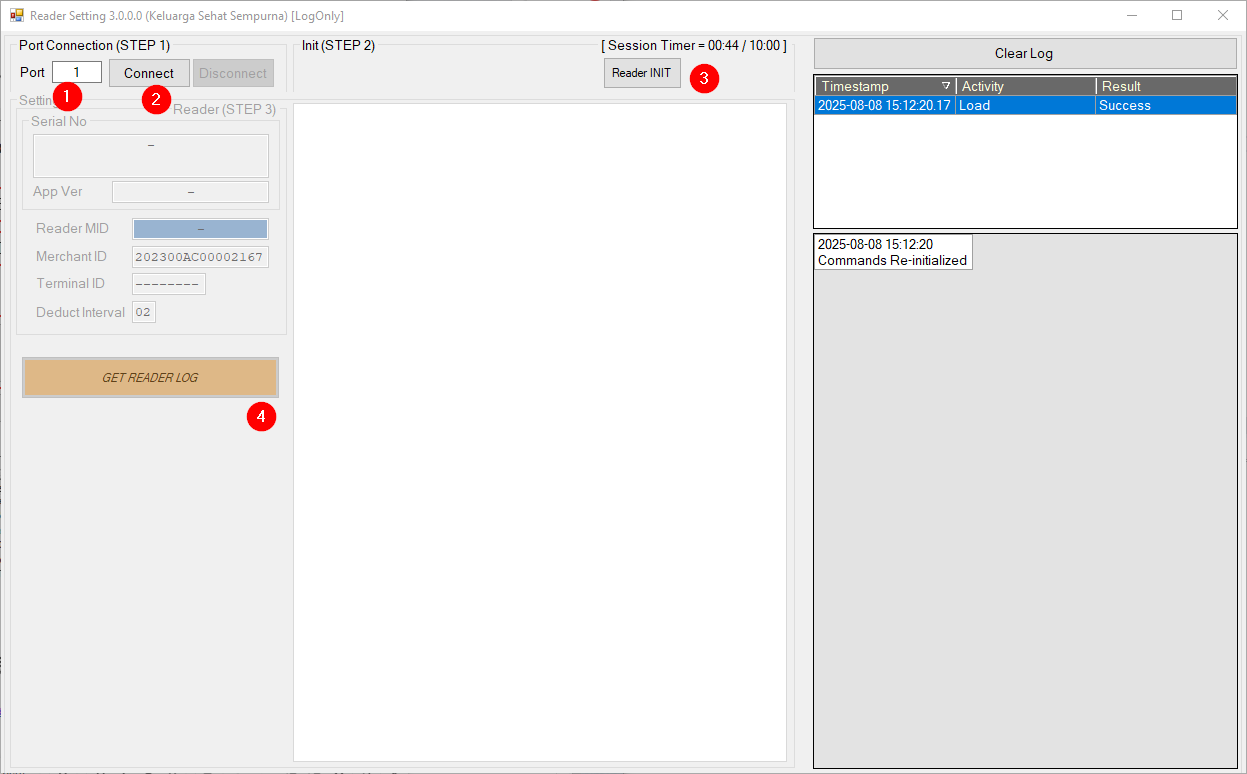Click the large white output area under Init
Screen dimensions: 1247x774
540,432
